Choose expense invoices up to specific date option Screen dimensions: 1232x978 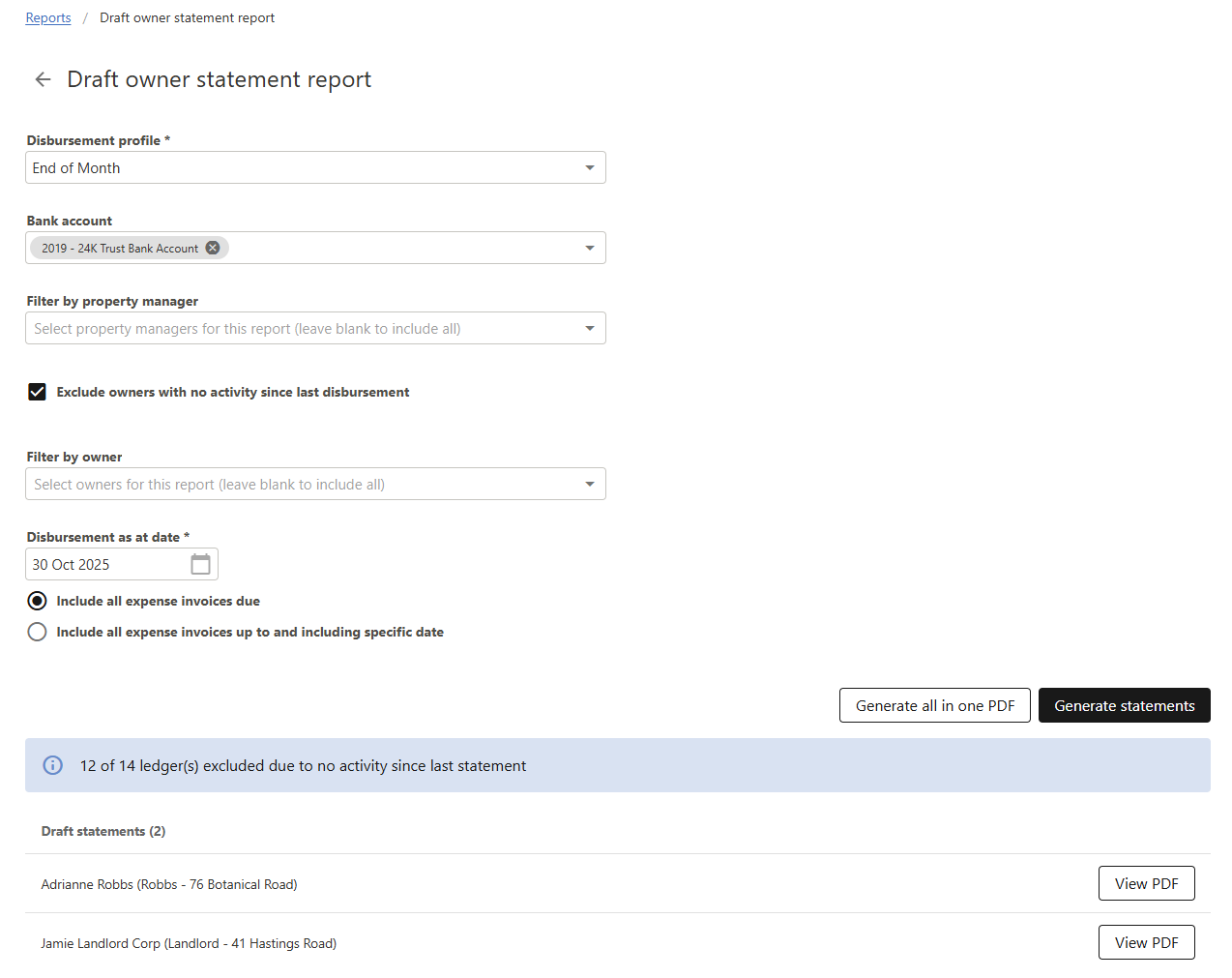coord(37,632)
